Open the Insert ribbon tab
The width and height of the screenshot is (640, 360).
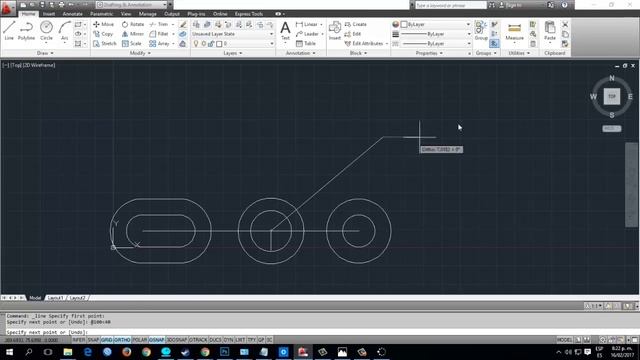pos(49,14)
